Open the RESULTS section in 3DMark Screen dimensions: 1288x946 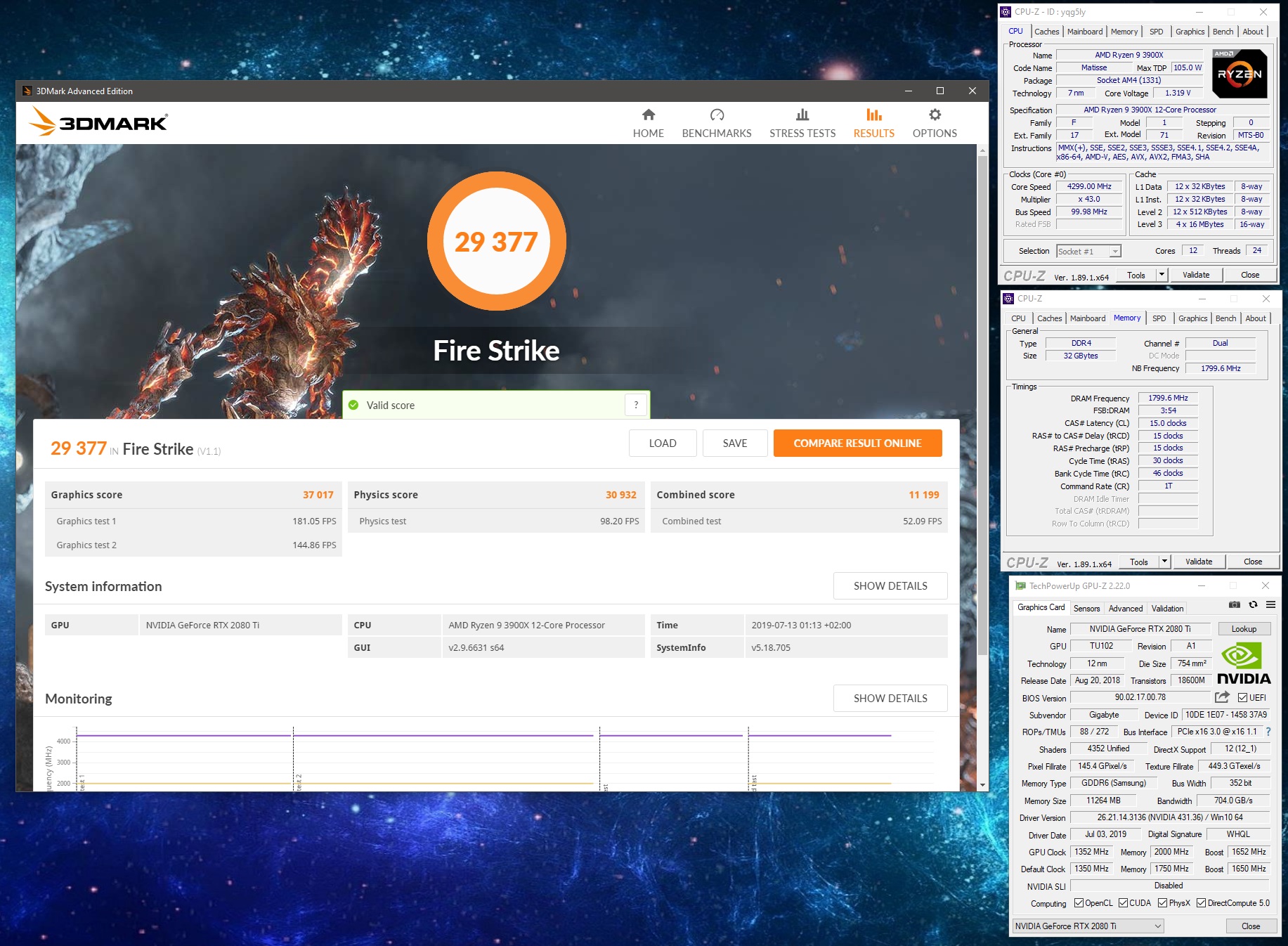pos(873,124)
